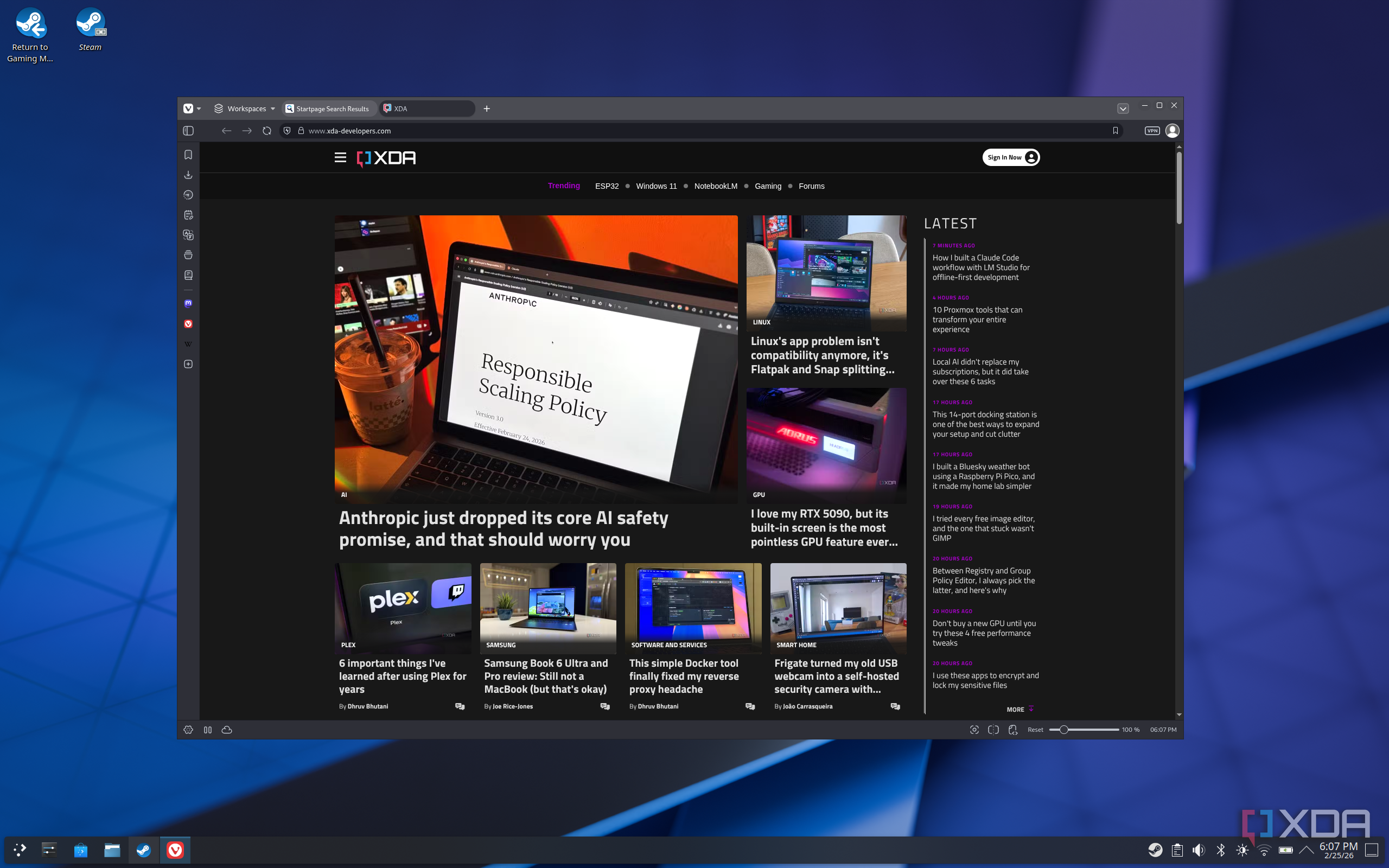Open tracker and ad blocker shield
Screen dimensions: 1389x868
[287, 131]
